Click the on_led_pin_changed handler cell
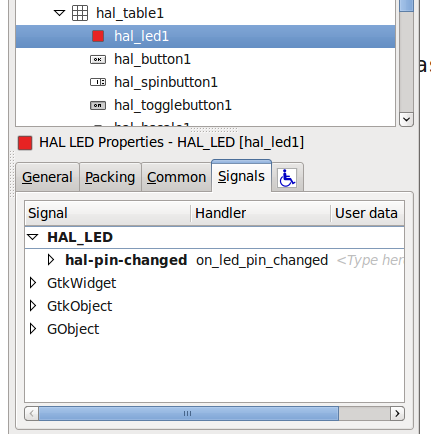The image size is (431, 434). coord(262,260)
